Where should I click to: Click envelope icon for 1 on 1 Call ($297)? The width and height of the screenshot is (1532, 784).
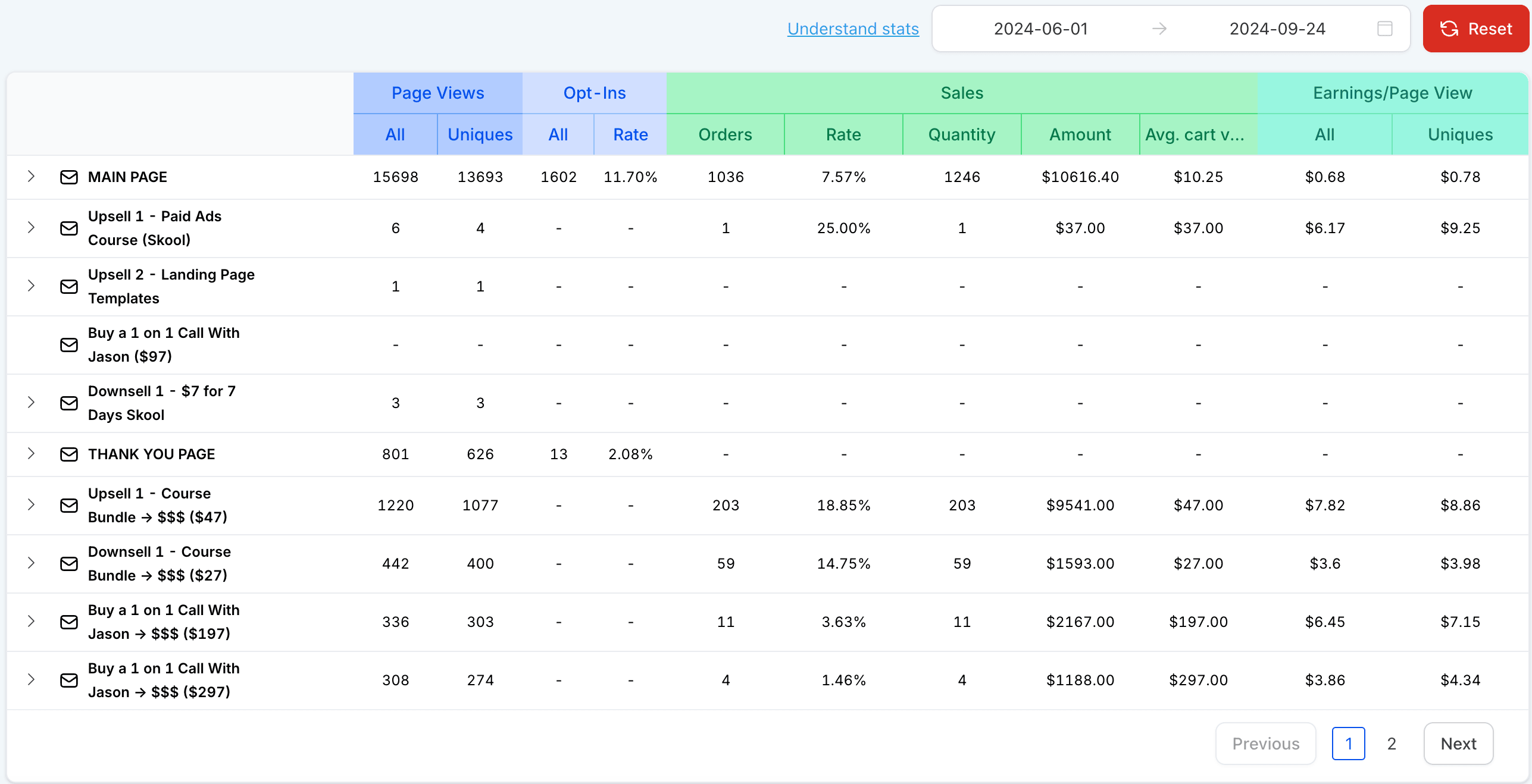coord(69,680)
